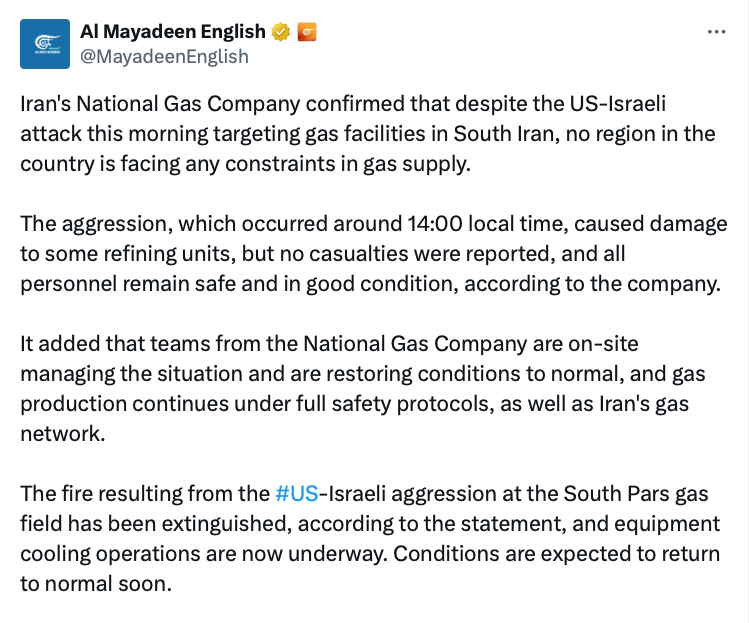Click the orange affiliate badge icon
The width and height of the screenshot is (749, 623).
point(307,32)
